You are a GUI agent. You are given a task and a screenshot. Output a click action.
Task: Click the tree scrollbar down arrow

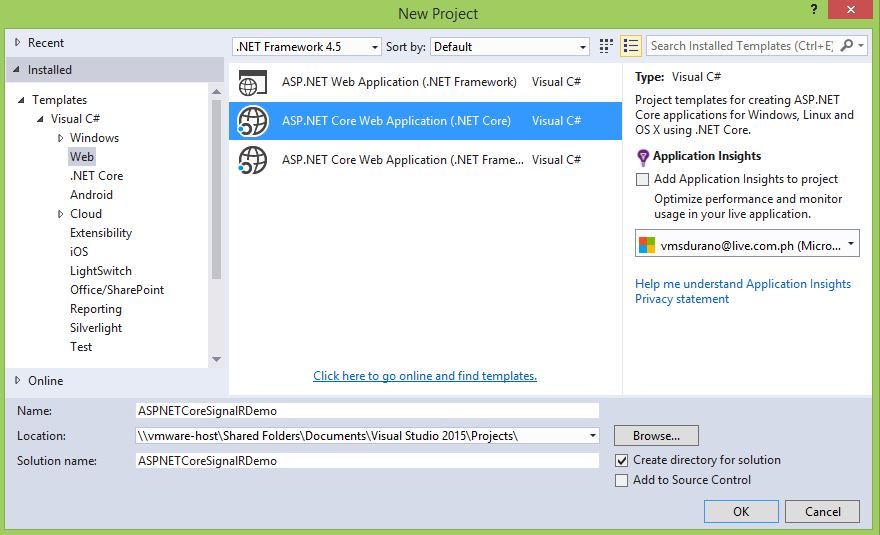click(217, 359)
